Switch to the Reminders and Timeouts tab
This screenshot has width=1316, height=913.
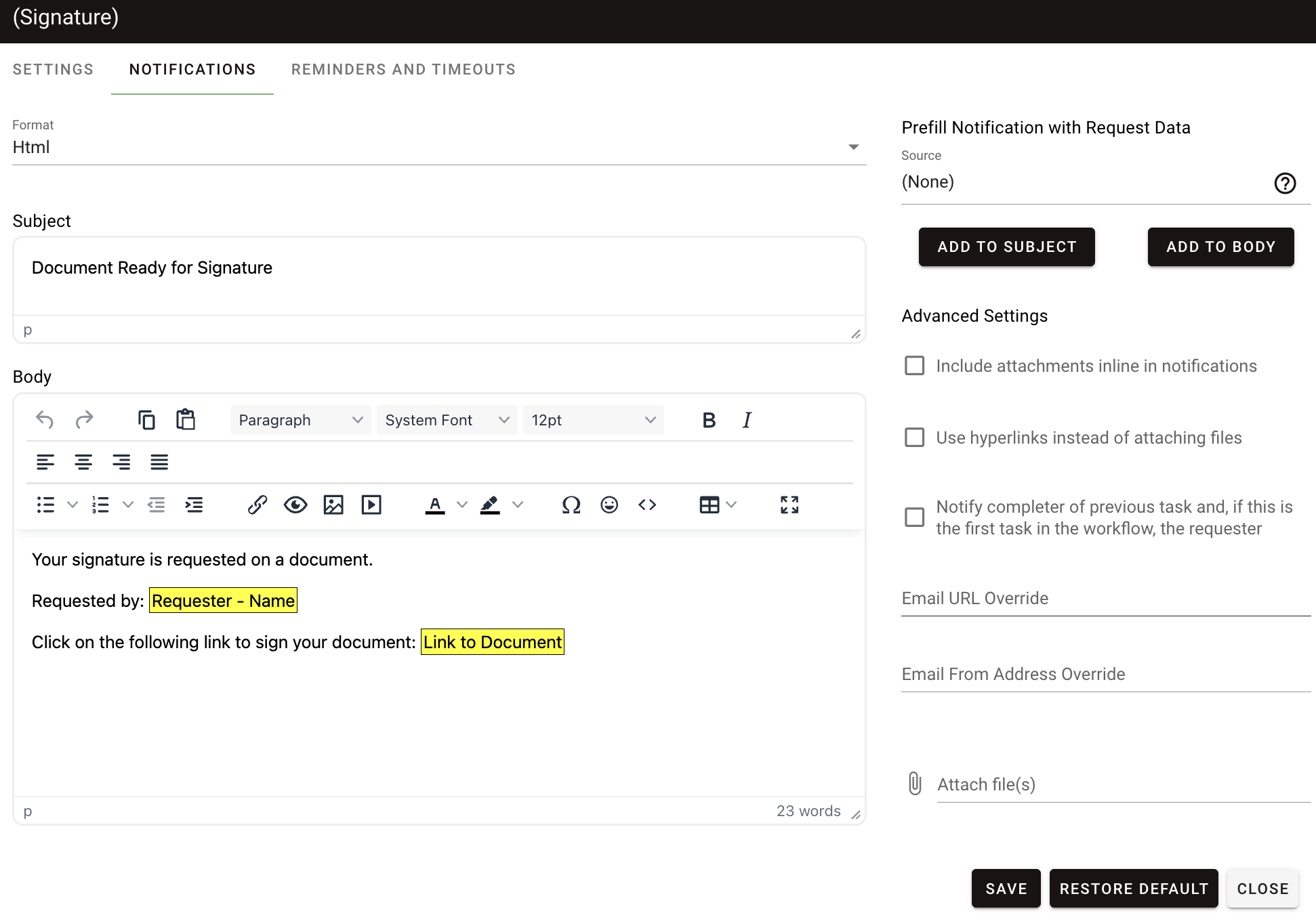(403, 69)
